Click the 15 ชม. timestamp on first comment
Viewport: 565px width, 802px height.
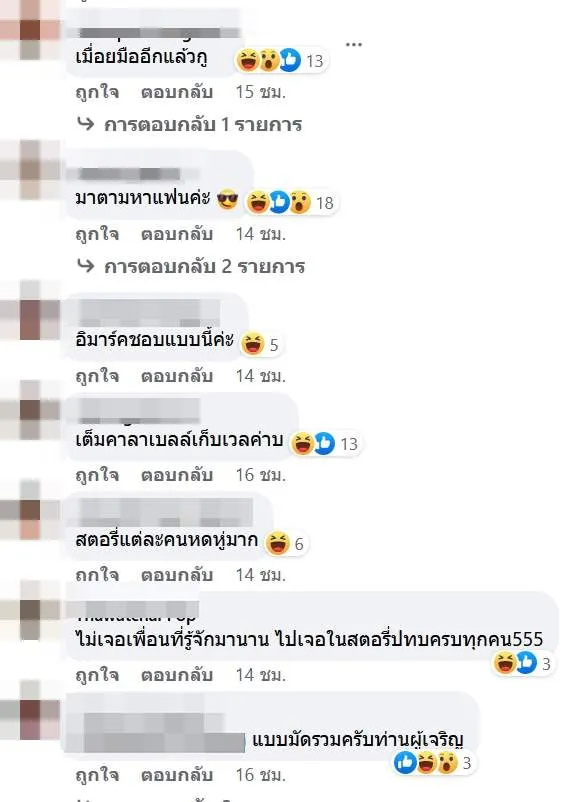click(260, 92)
